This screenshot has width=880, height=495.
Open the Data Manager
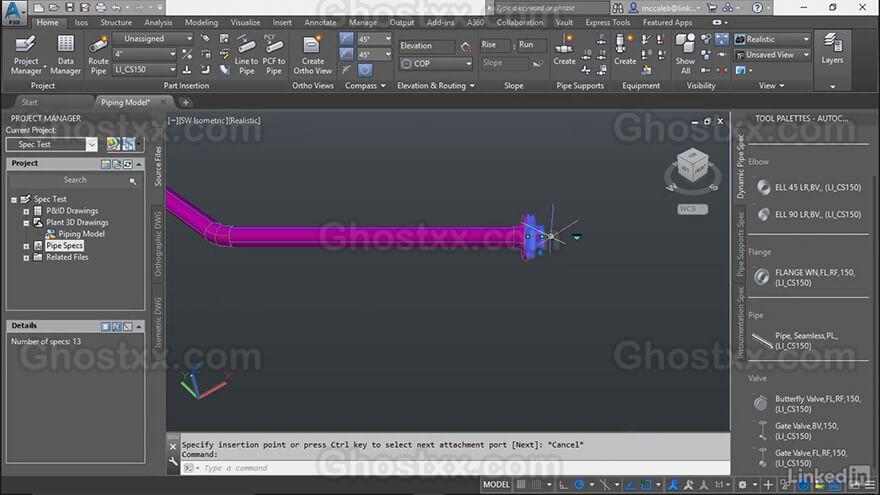pyautogui.click(x=65, y=55)
